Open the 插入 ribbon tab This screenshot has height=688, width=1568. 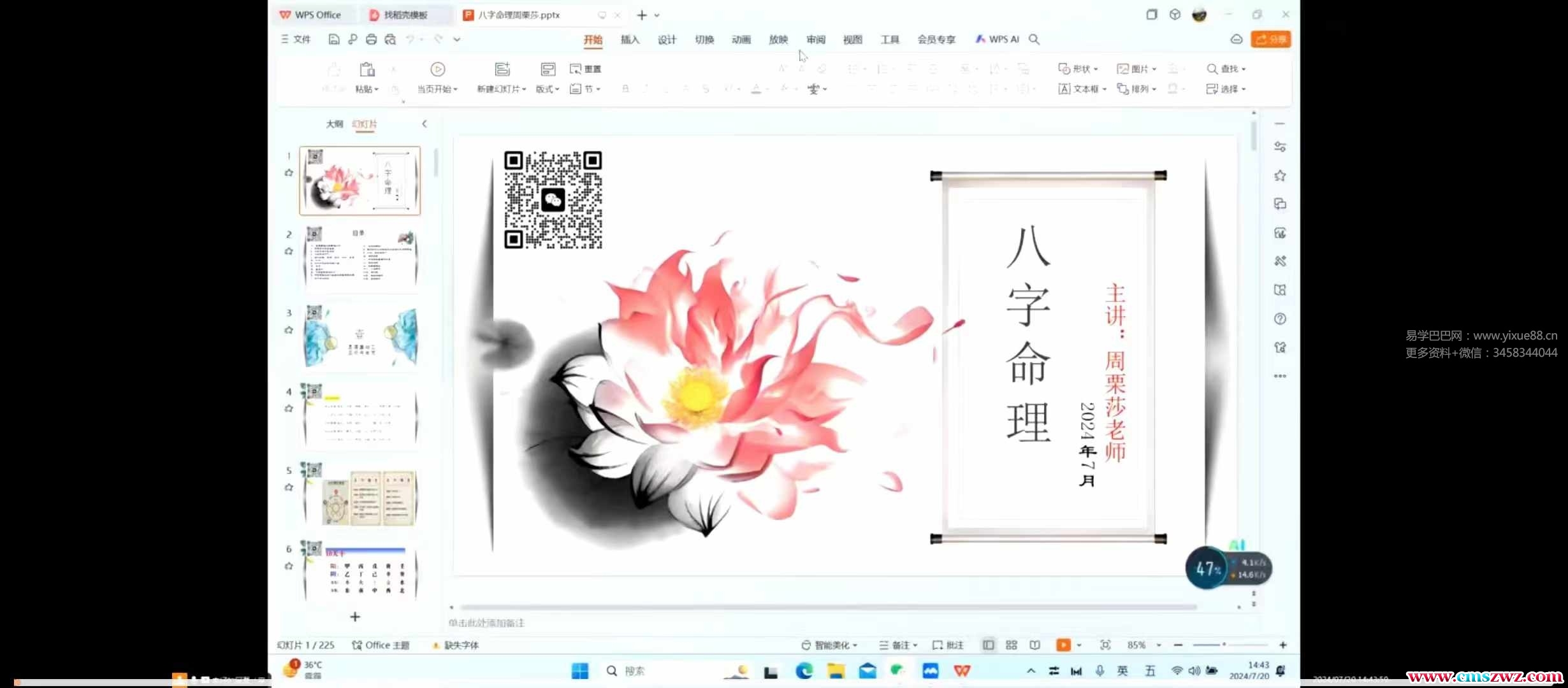[x=630, y=39]
